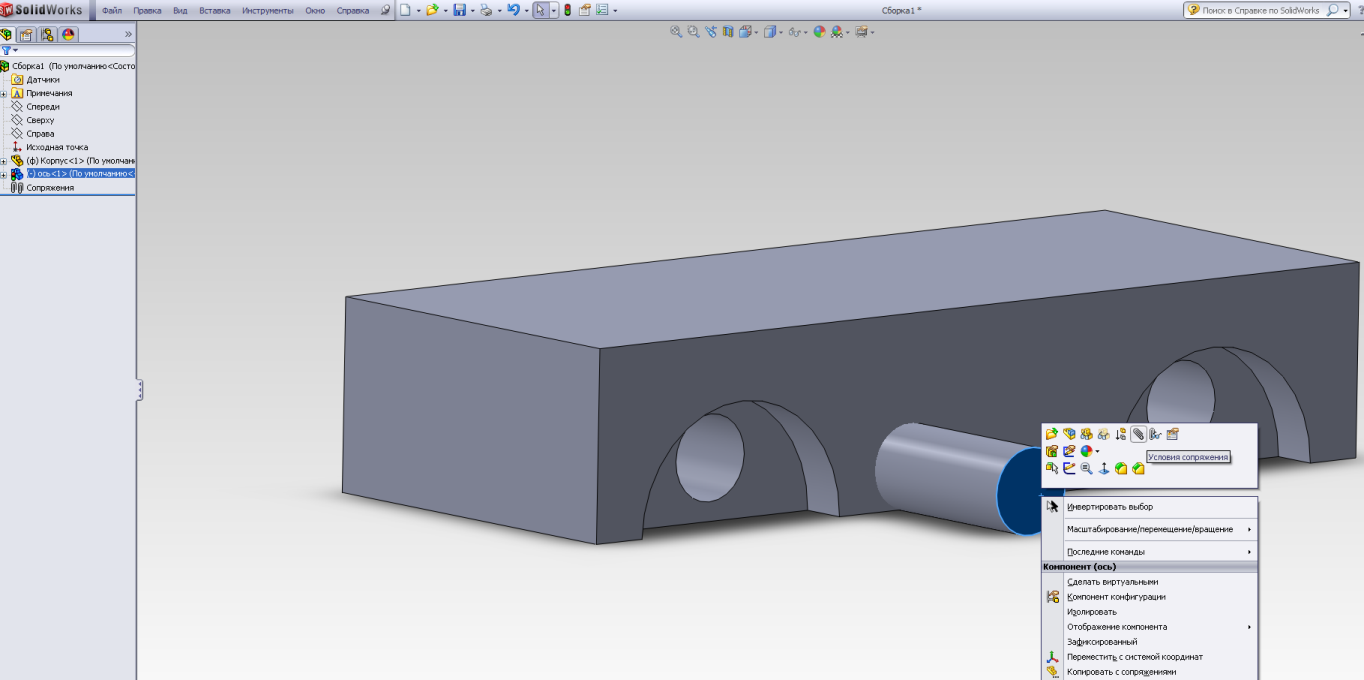Expand the Примечания tree node
Viewport: 1364px width, 680px height.
coord(4,93)
